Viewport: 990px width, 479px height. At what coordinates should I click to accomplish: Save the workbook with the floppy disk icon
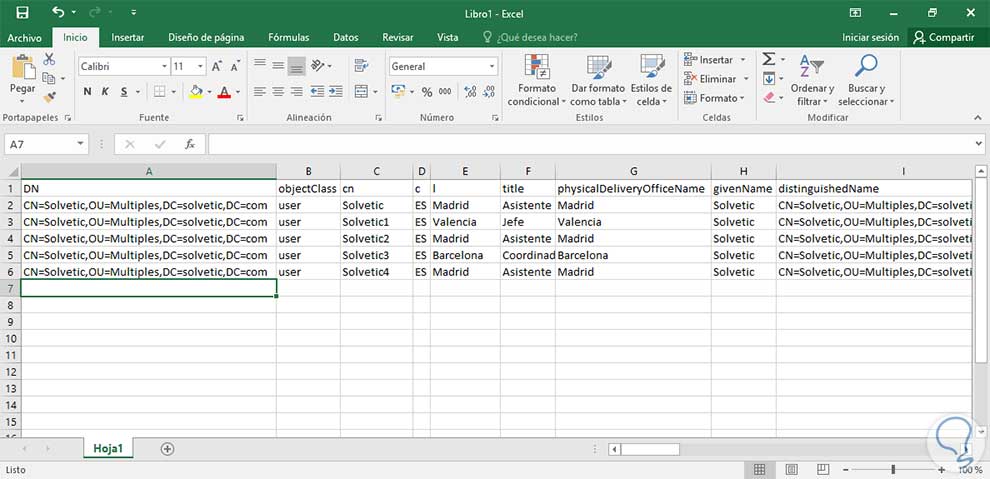pos(22,12)
